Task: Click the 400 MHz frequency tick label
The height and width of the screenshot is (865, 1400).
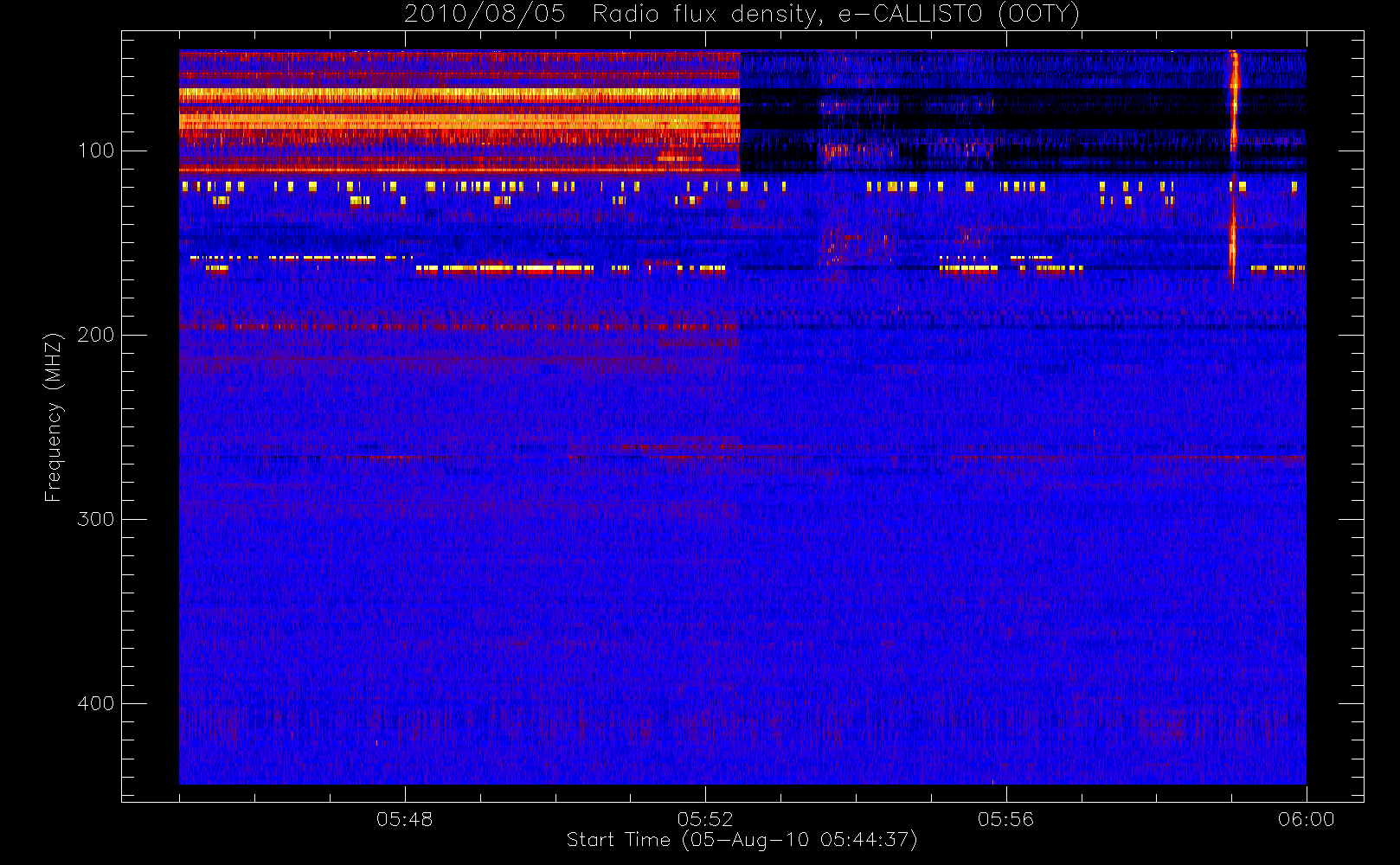Action: pos(96,703)
